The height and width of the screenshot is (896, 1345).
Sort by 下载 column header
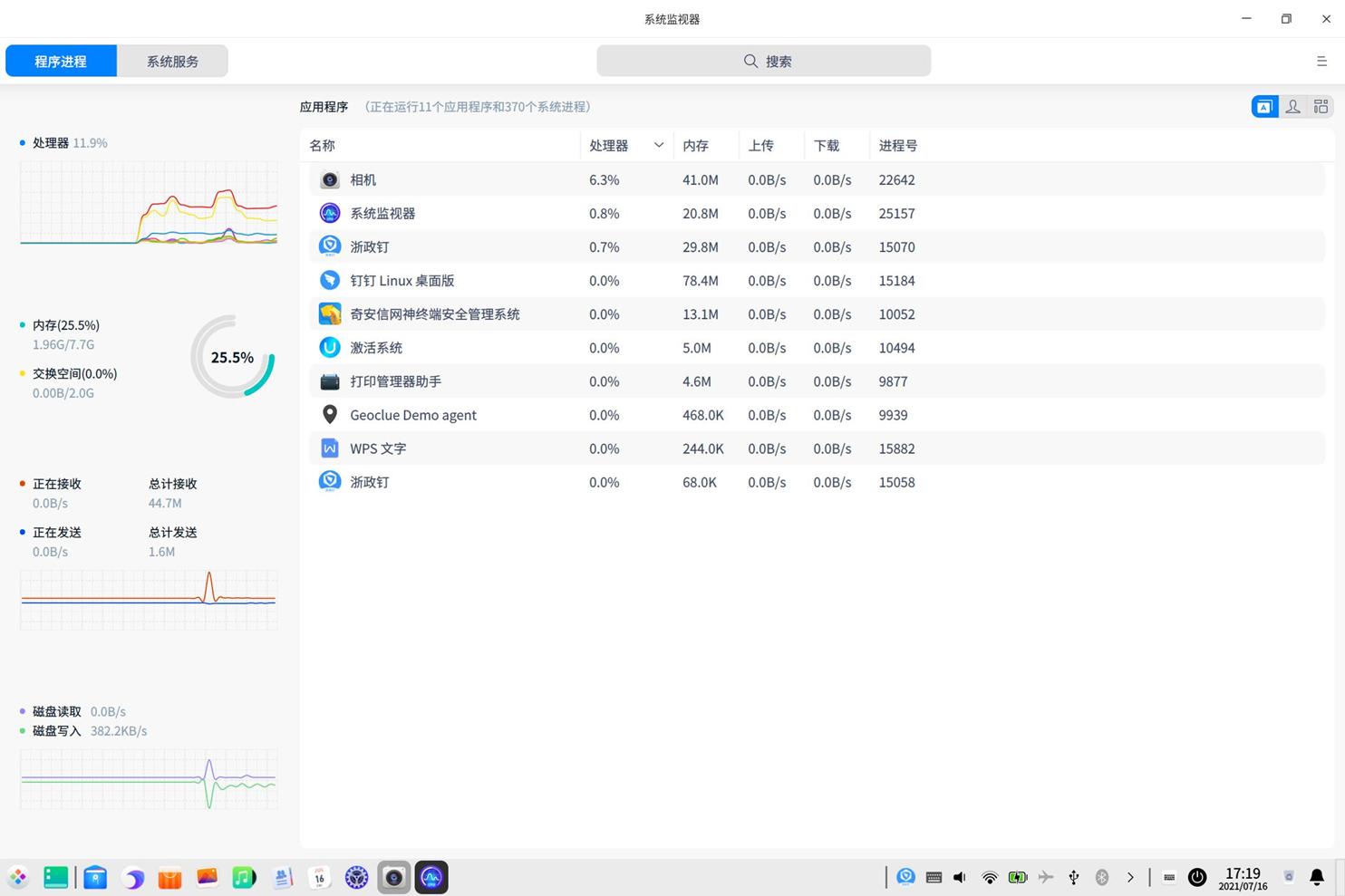[x=826, y=145]
